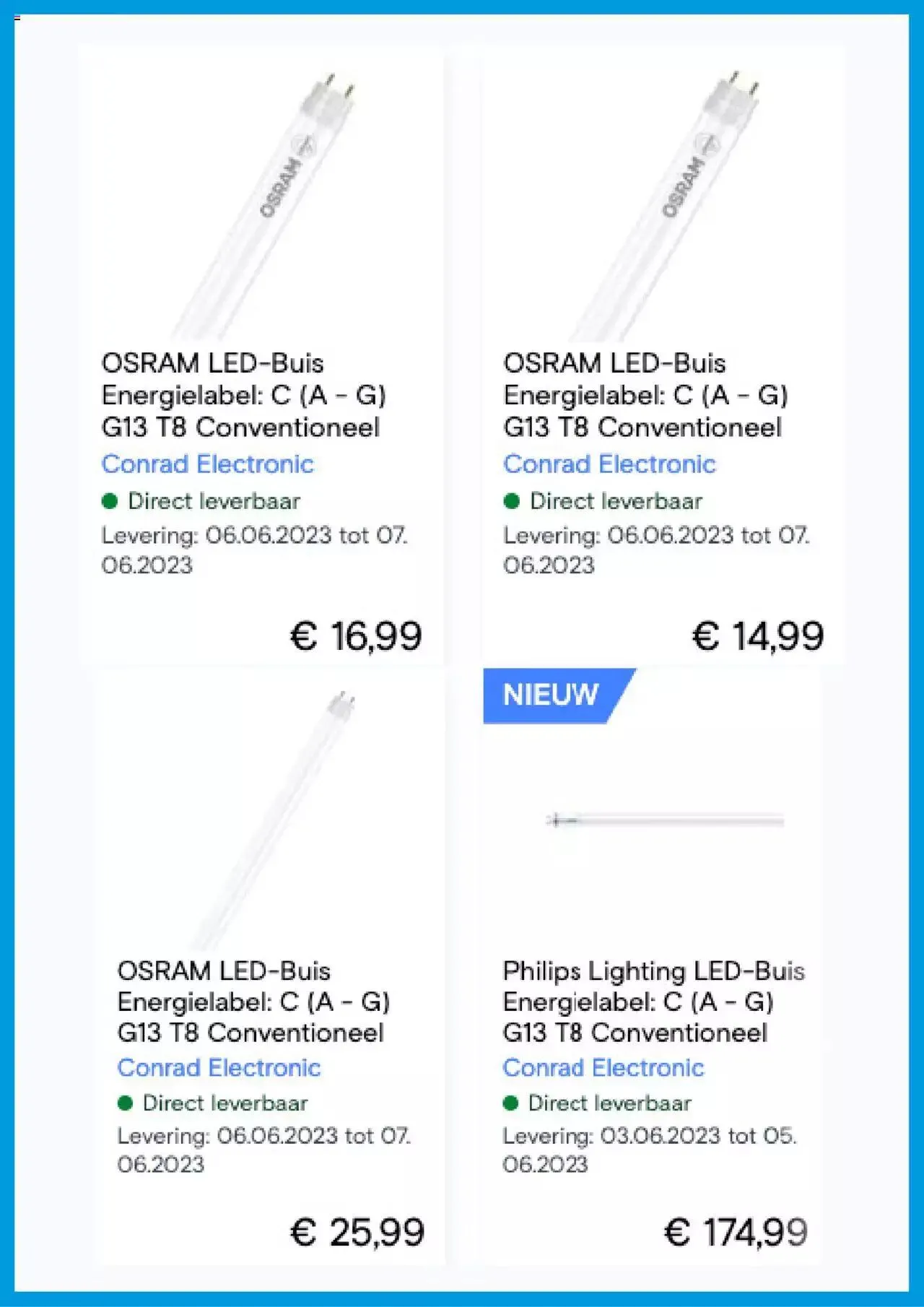Image resolution: width=924 pixels, height=1307 pixels.
Task: Click the blue NIEUW badge
Action: click(552, 695)
